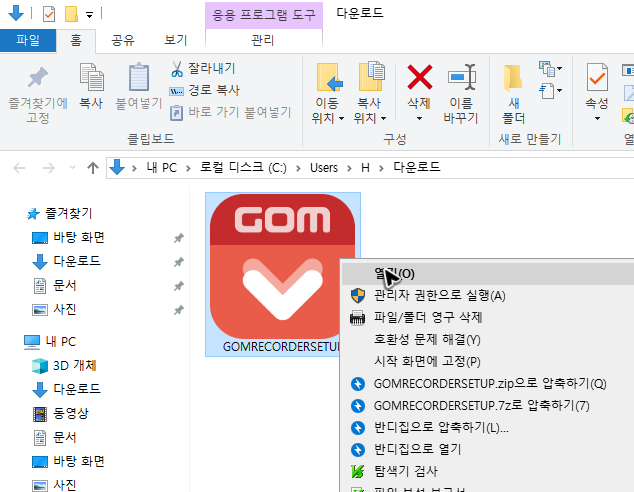Image resolution: width=634 pixels, height=492 pixels.
Task: Open the Recent Locations dropdown chevron
Action: pyautogui.click(x=72, y=167)
